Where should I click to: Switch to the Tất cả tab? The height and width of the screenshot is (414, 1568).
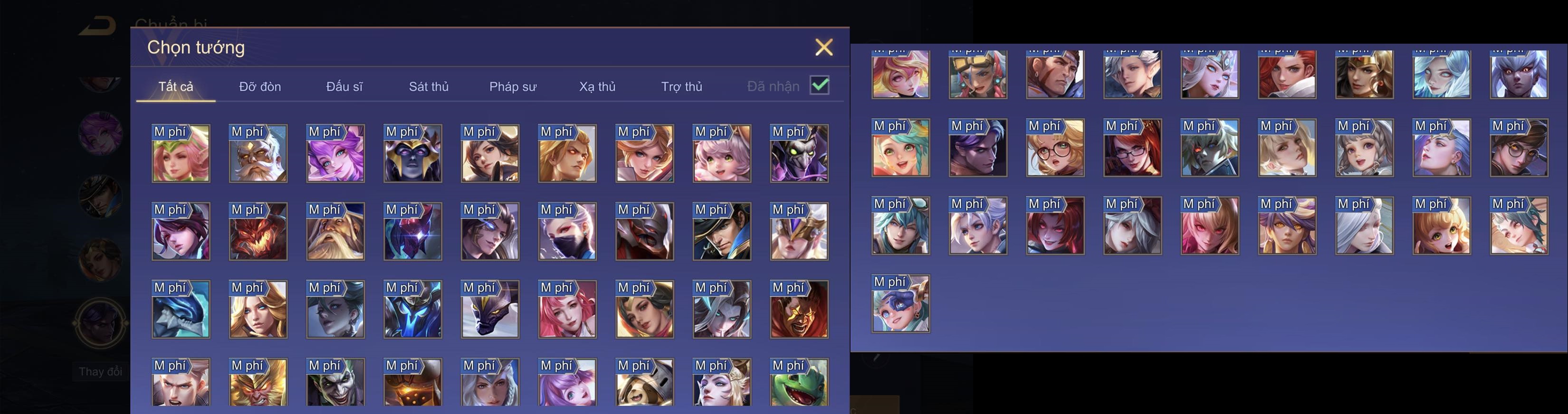176,86
